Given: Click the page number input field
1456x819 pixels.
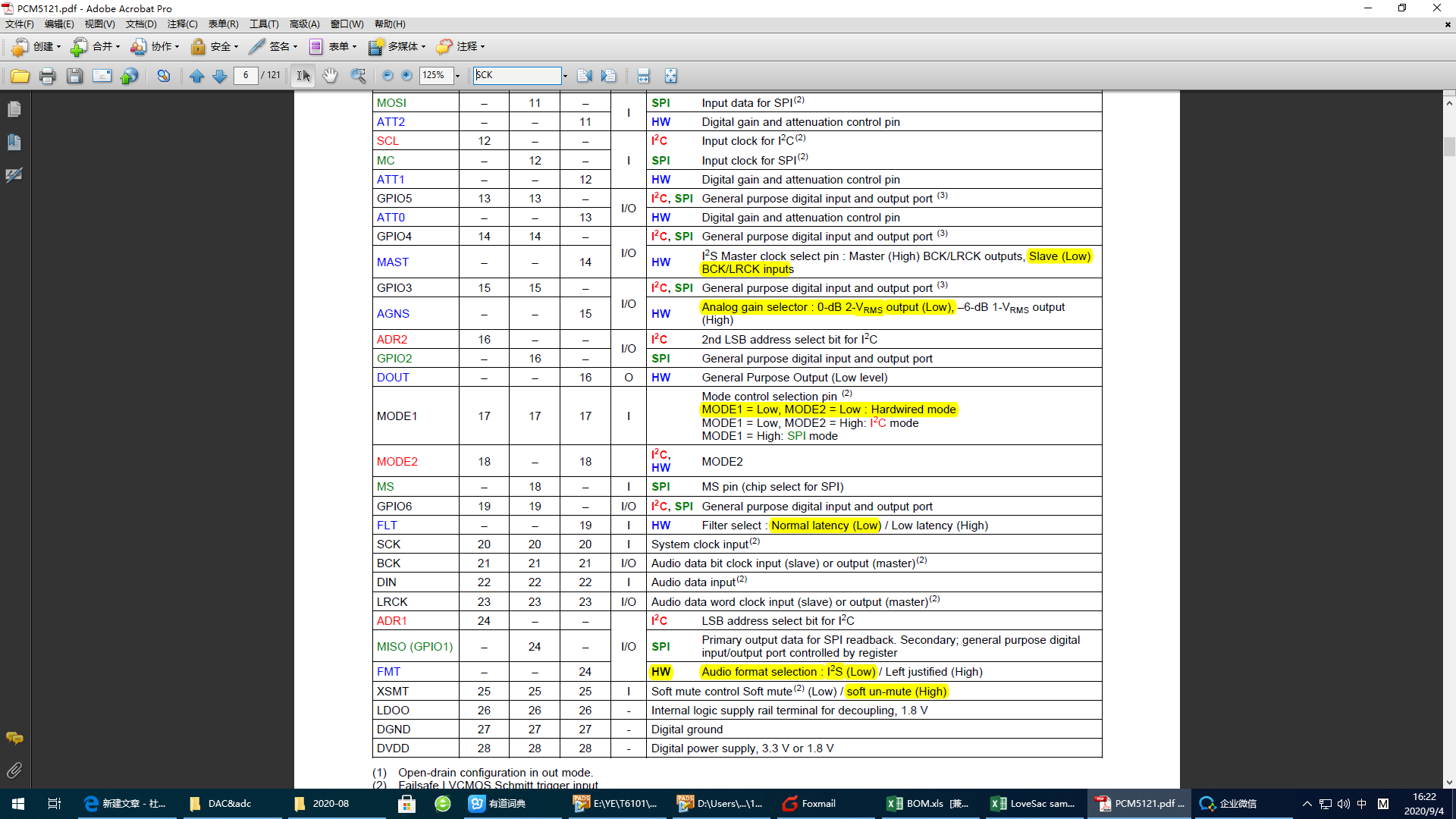Looking at the screenshot, I should point(246,76).
